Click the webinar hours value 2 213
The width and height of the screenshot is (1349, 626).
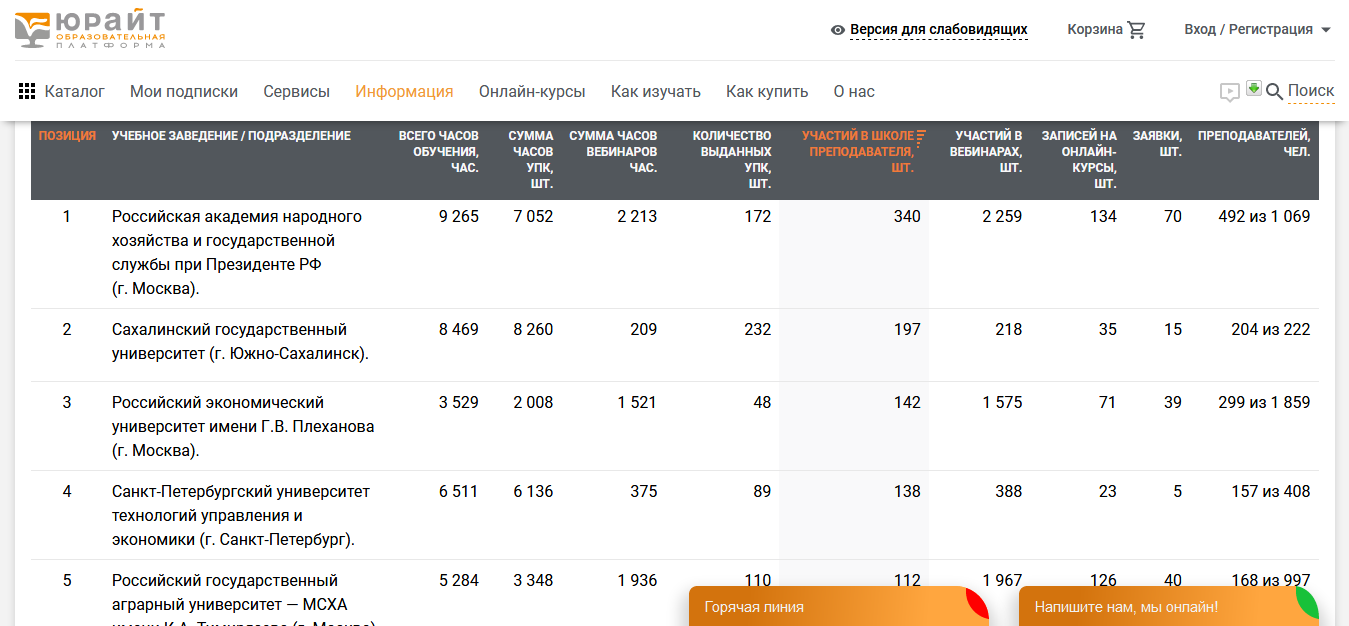pos(637,217)
